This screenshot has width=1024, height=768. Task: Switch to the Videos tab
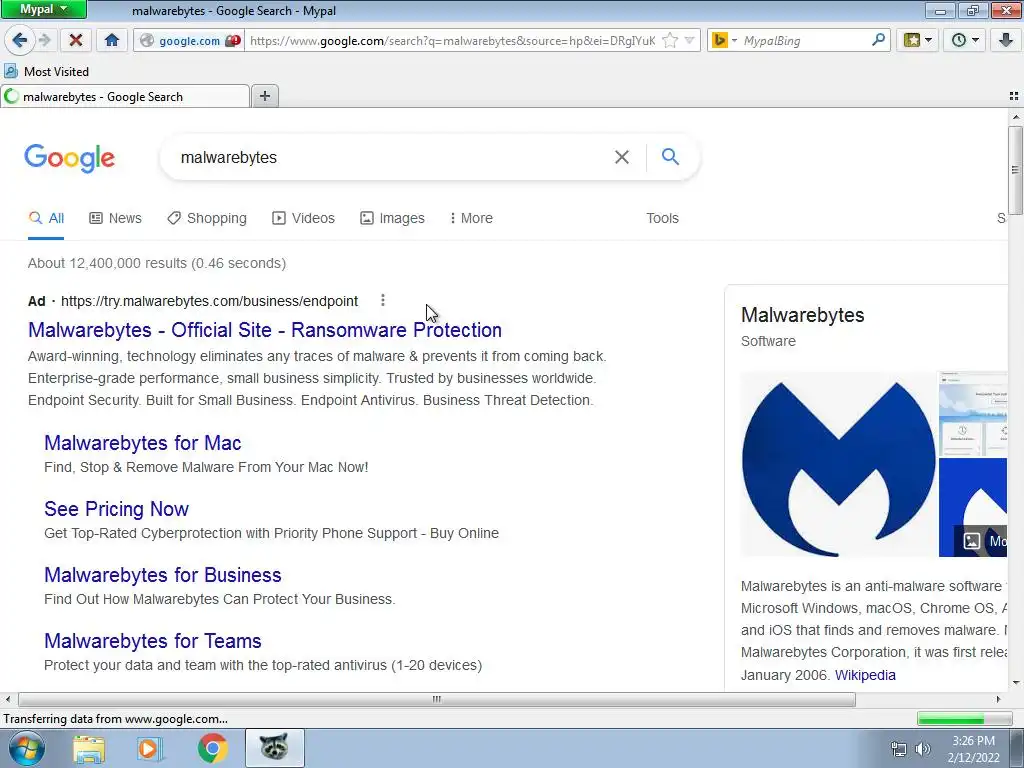303,218
